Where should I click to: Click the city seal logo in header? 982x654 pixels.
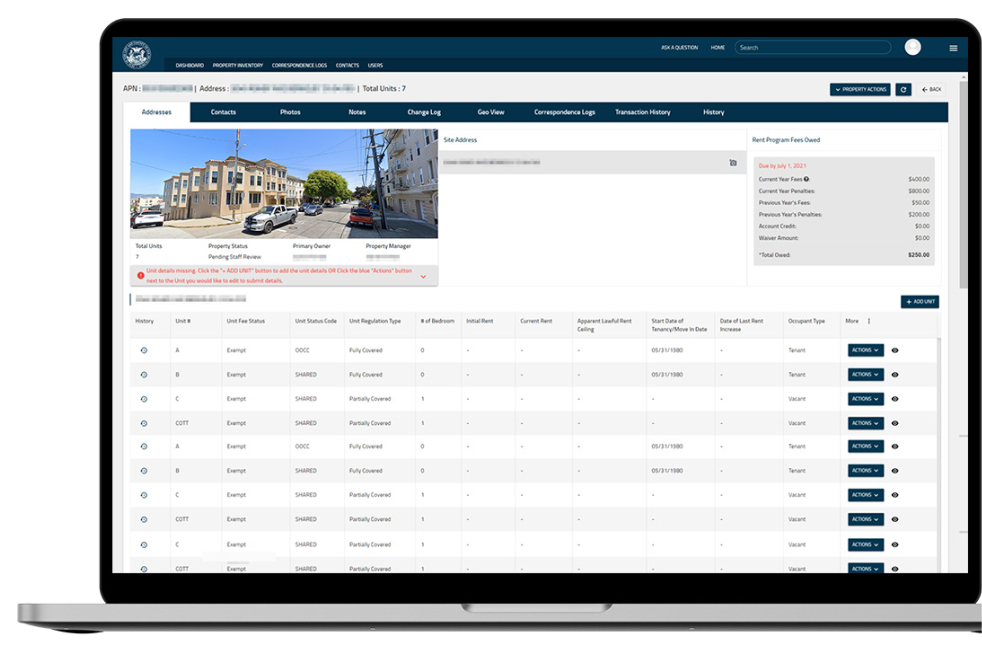click(x=136, y=54)
